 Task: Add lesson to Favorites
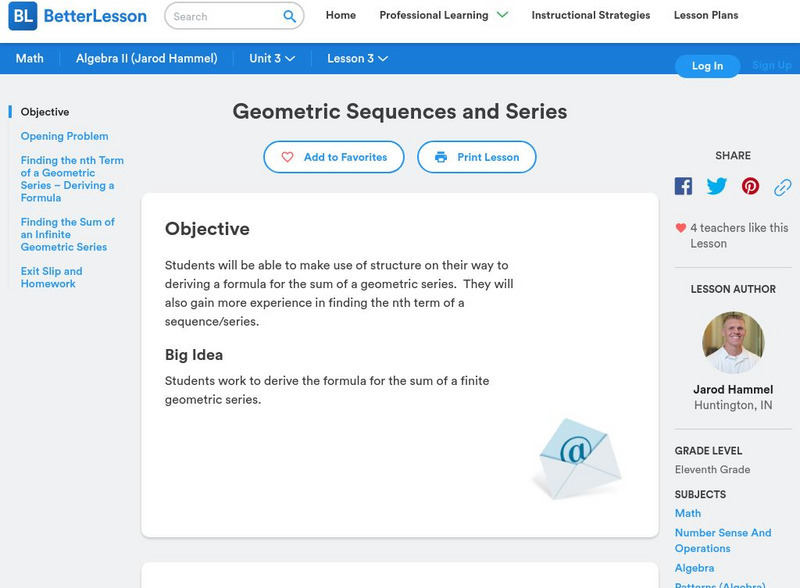click(334, 157)
